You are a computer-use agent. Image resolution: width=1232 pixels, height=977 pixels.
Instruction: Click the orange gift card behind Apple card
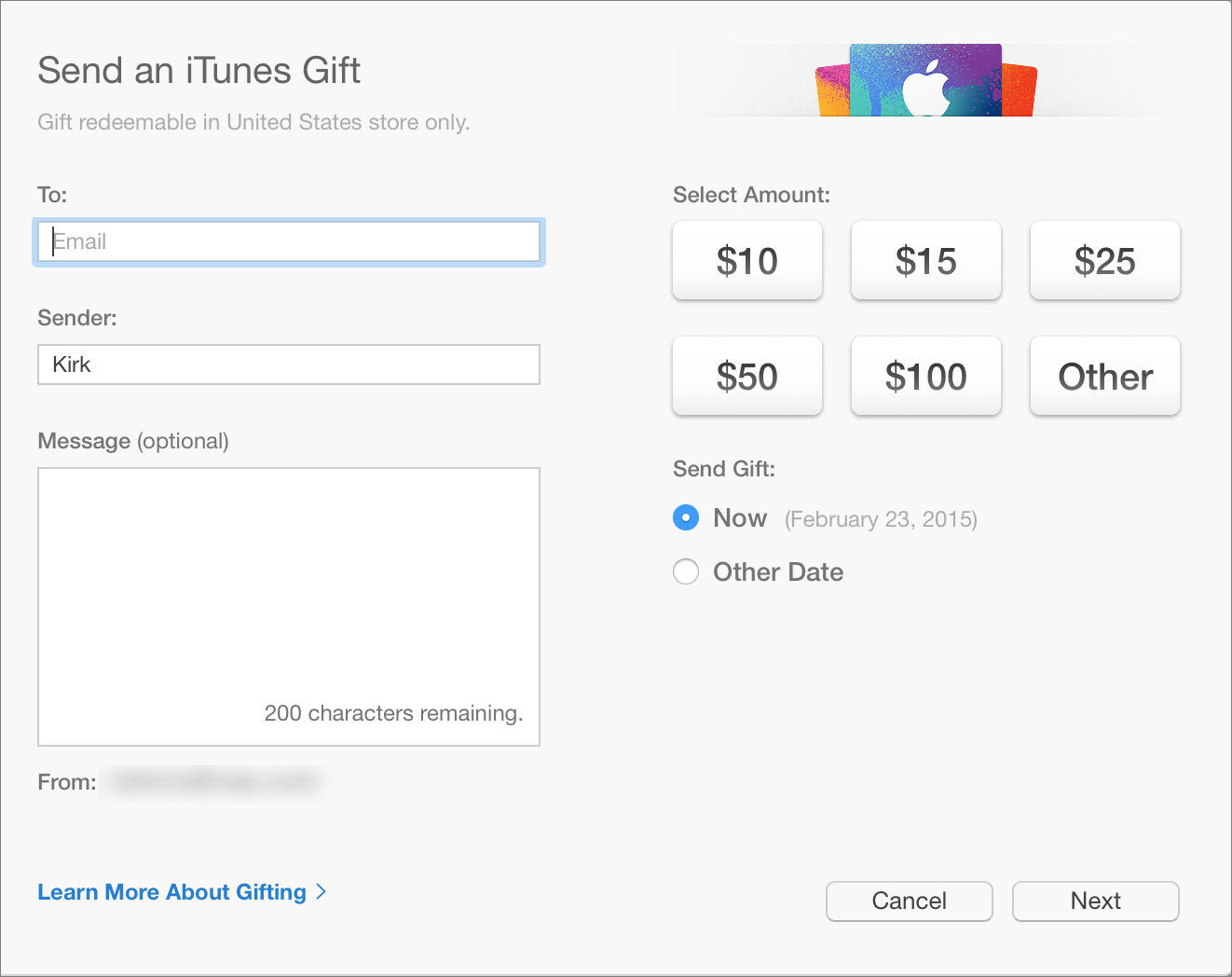pos(1020,90)
